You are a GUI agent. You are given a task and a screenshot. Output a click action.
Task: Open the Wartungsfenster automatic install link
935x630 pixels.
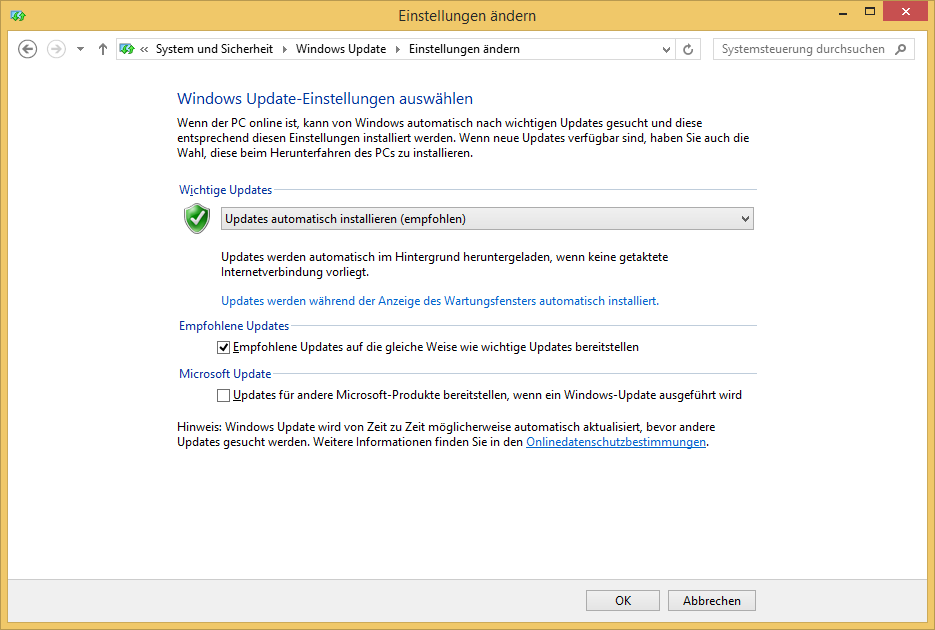[440, 301]
